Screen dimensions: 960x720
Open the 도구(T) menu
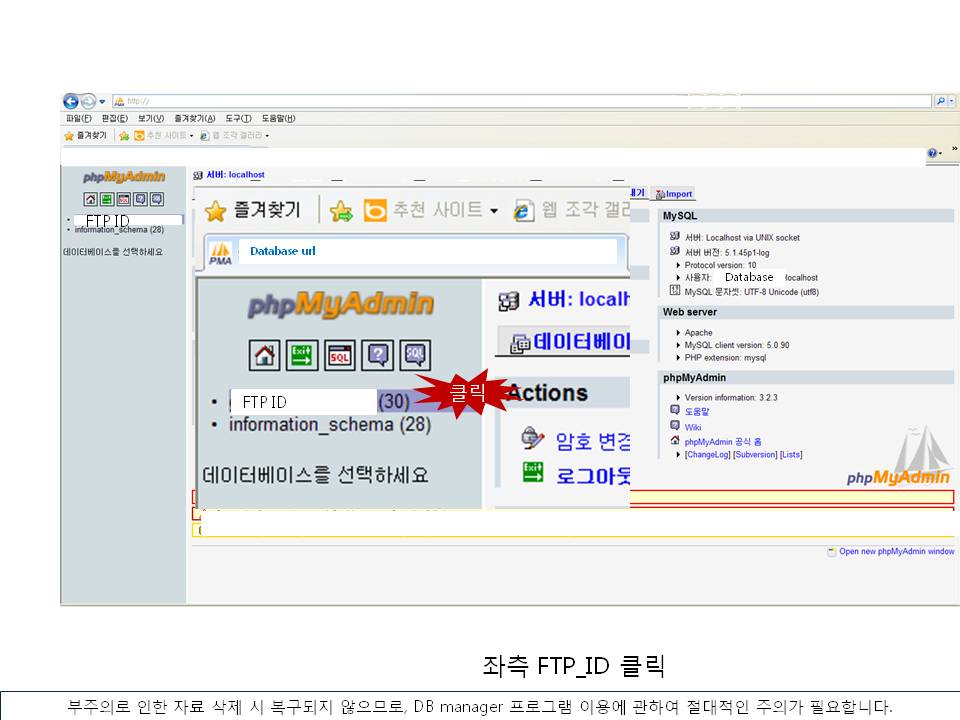click(238, 118)
